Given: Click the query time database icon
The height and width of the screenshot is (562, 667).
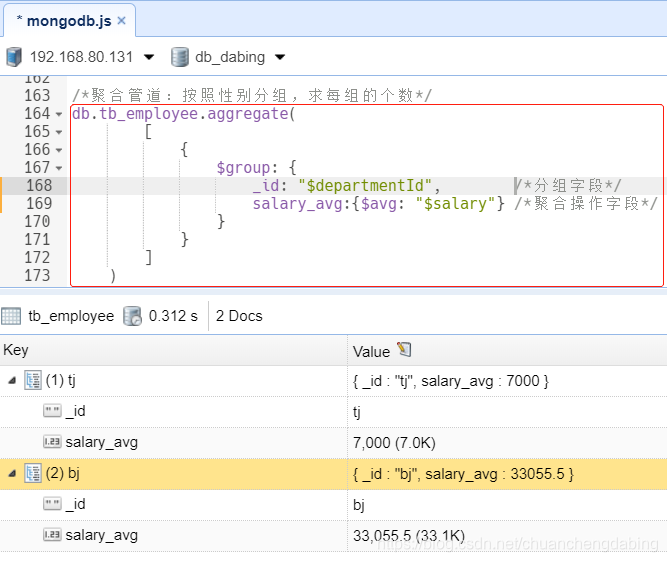Looking at the screenshot, I should 132,316.
